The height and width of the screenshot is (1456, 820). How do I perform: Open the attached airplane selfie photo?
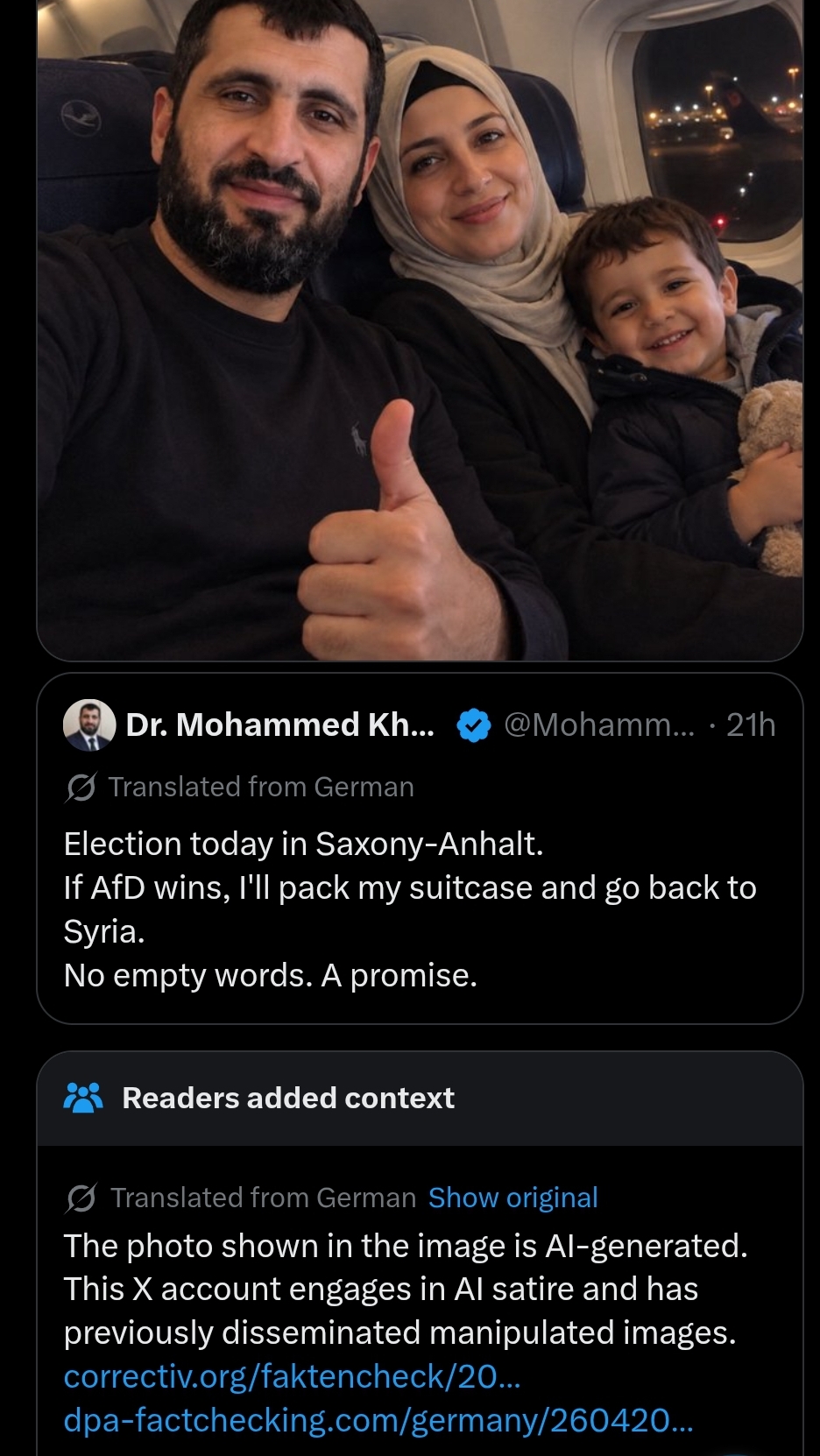420,329
